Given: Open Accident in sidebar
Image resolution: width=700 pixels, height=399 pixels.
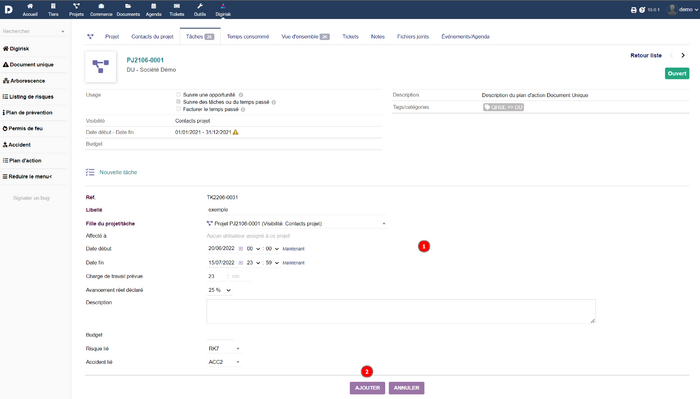Looking at the screenshot, I should [x=17, y=145].
